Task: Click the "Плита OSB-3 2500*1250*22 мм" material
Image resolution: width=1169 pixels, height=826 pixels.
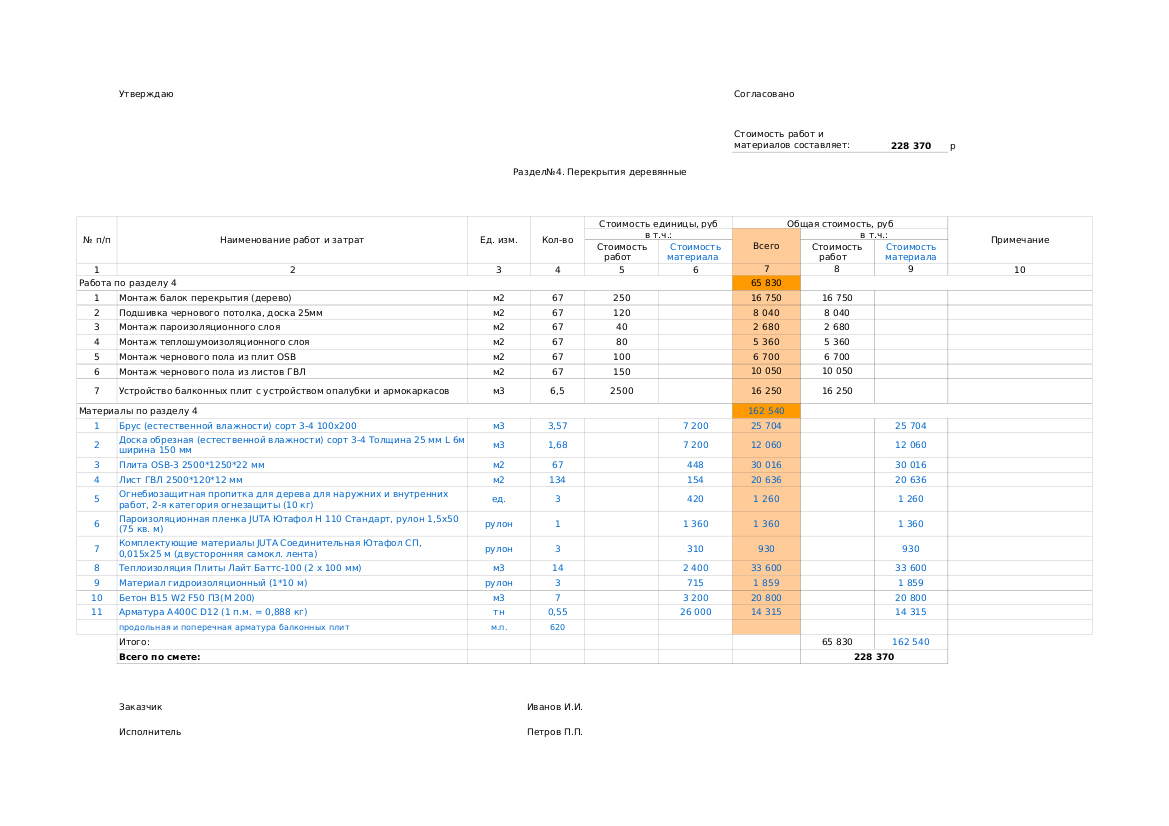Action: 192,465
